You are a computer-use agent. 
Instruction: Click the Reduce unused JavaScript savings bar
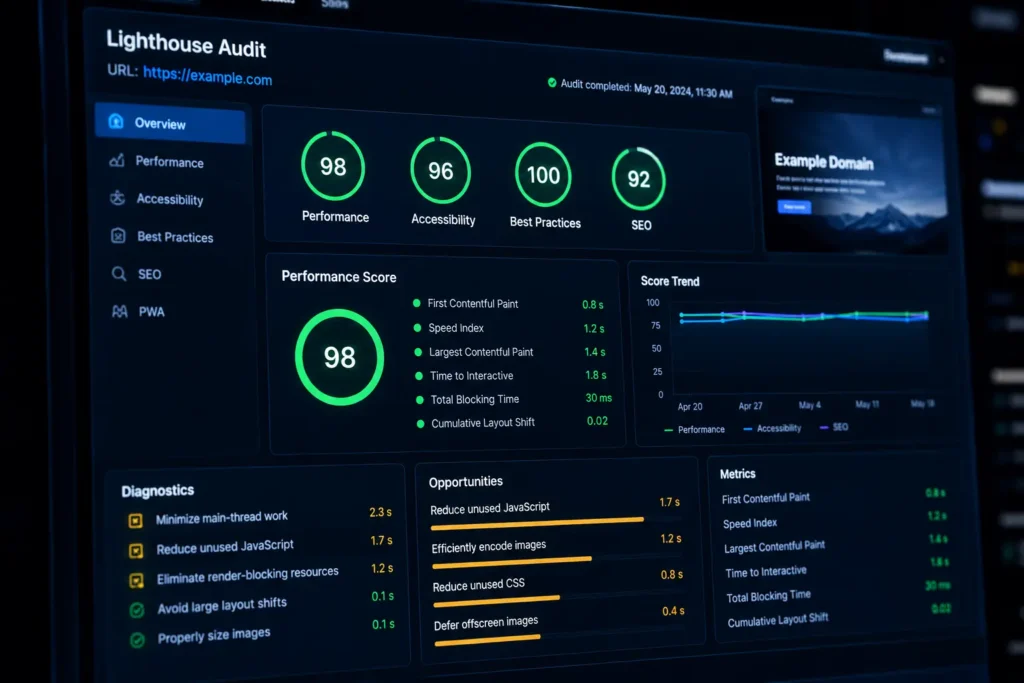[x=537, y=523]
